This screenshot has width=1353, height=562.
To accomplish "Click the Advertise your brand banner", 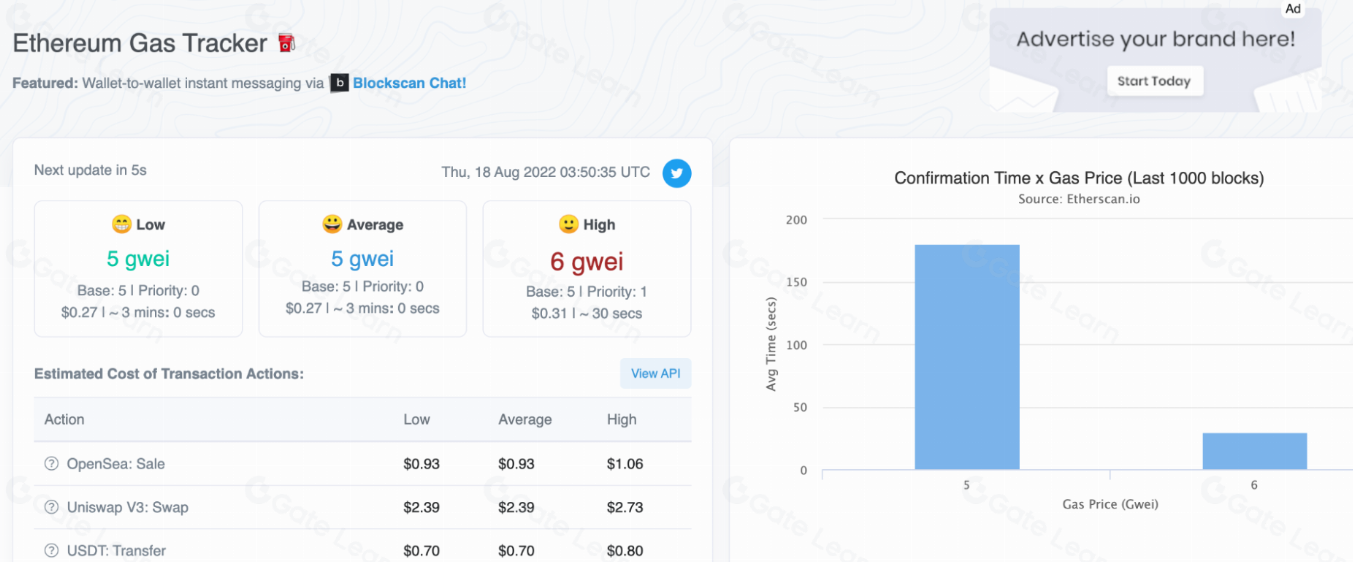I will [1155, 40].
